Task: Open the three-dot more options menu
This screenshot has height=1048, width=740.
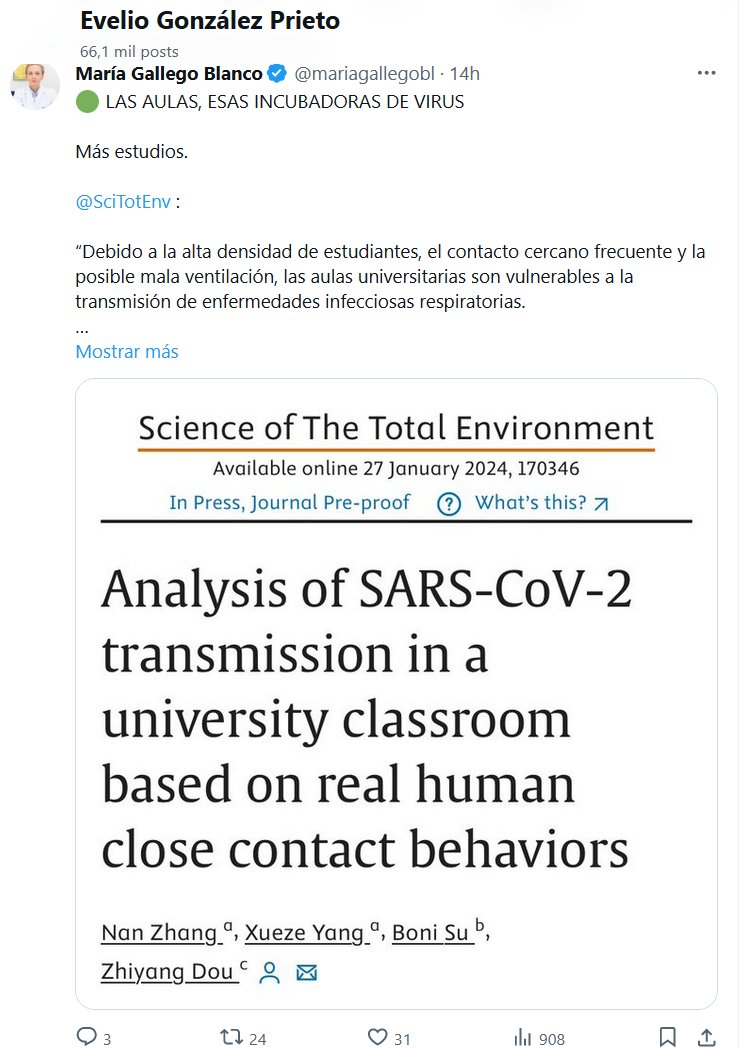Action: pos(706,74)
